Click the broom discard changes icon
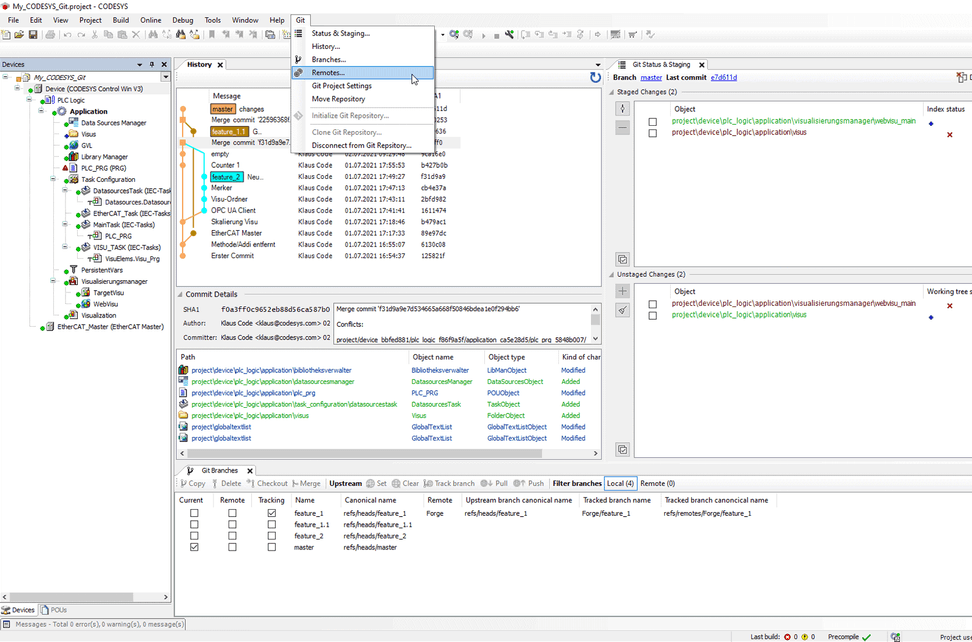972x642 pixels. pyautogui.click(x=623, y=310)
